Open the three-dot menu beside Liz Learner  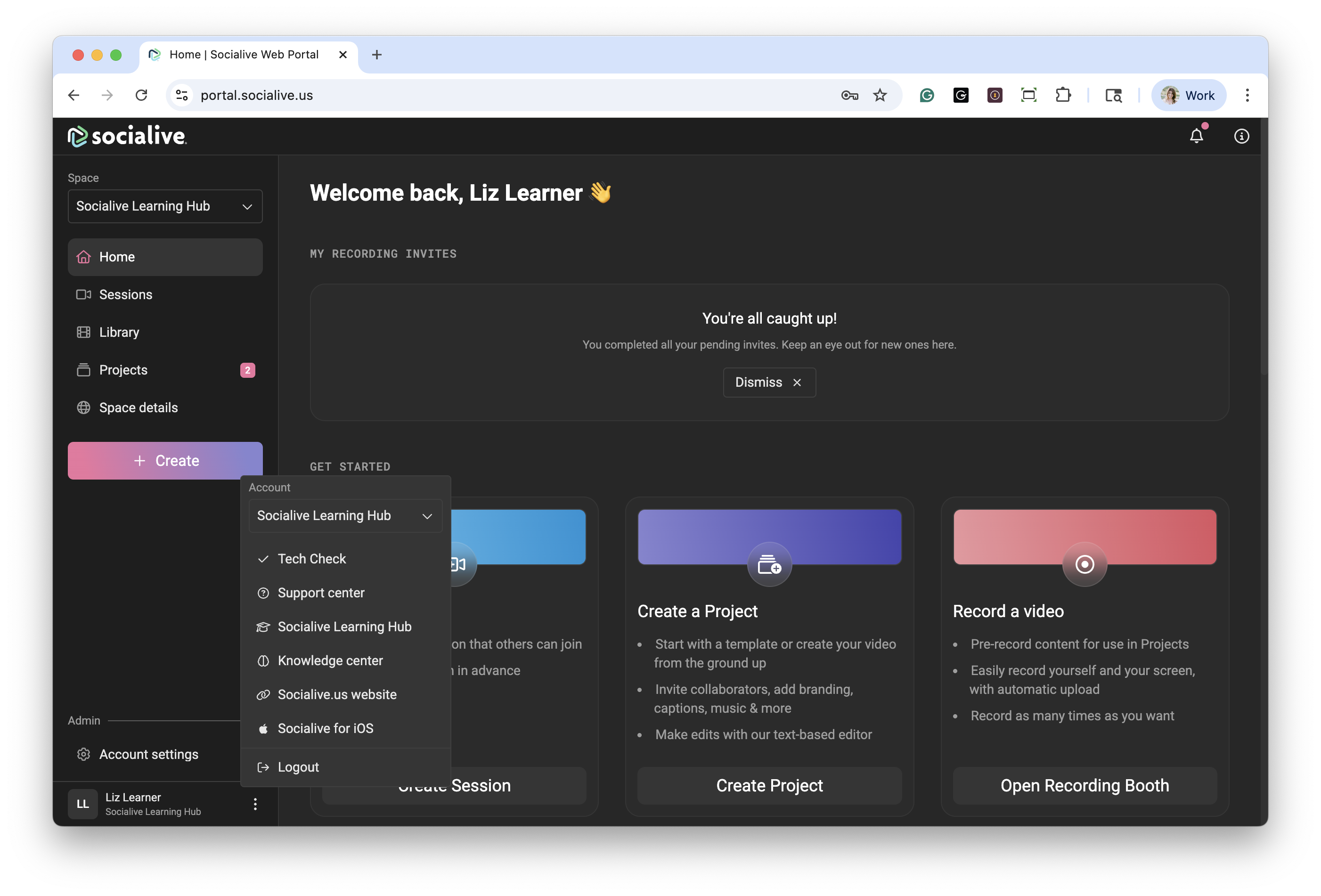(x=255, y=804)
